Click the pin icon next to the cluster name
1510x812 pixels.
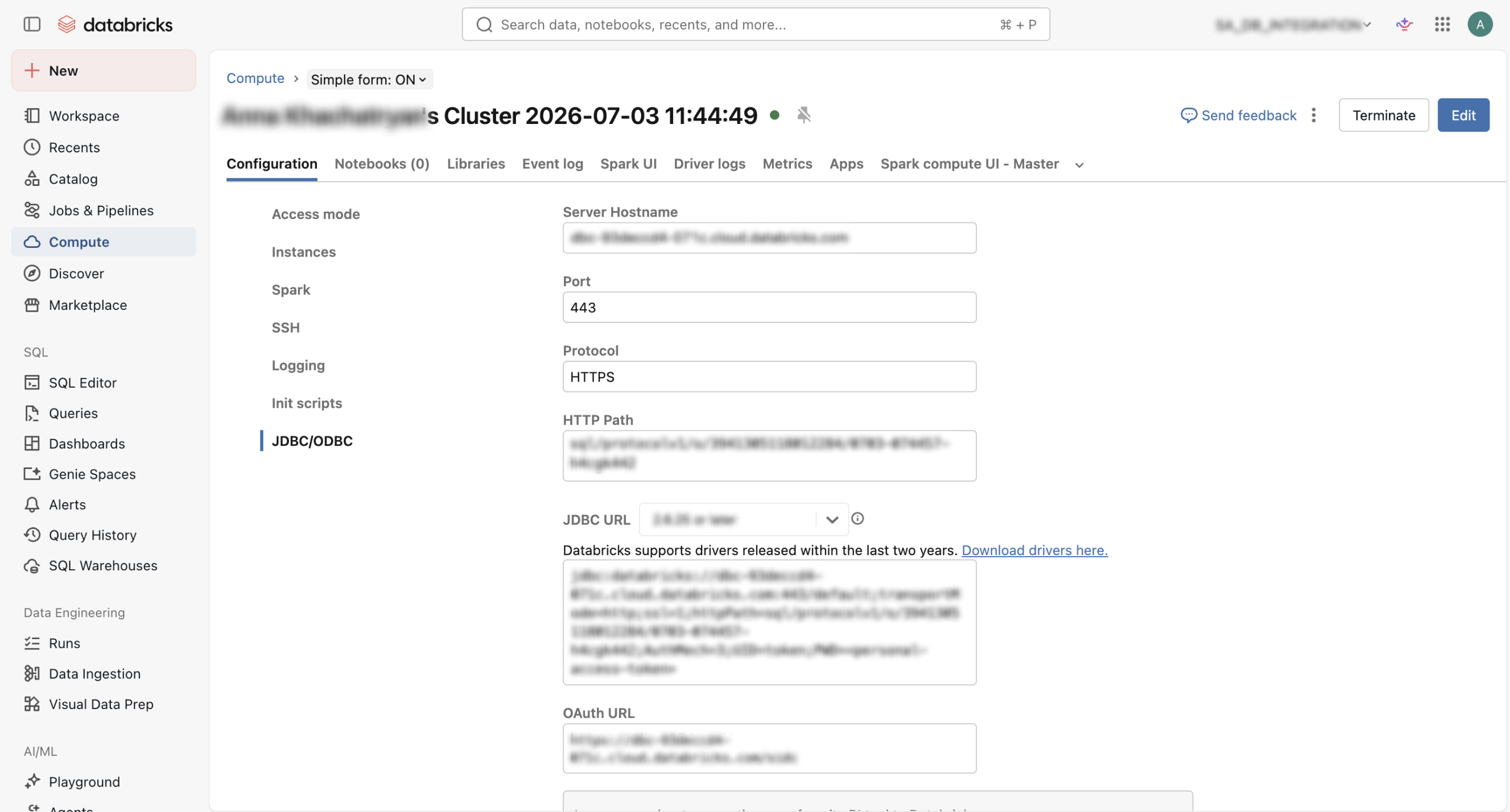click(804, 115)
